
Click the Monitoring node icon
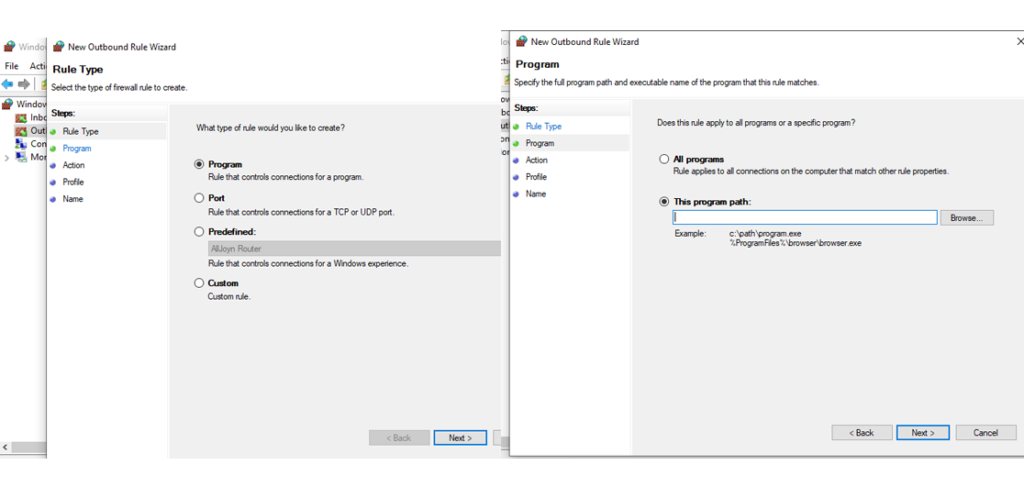21,157
